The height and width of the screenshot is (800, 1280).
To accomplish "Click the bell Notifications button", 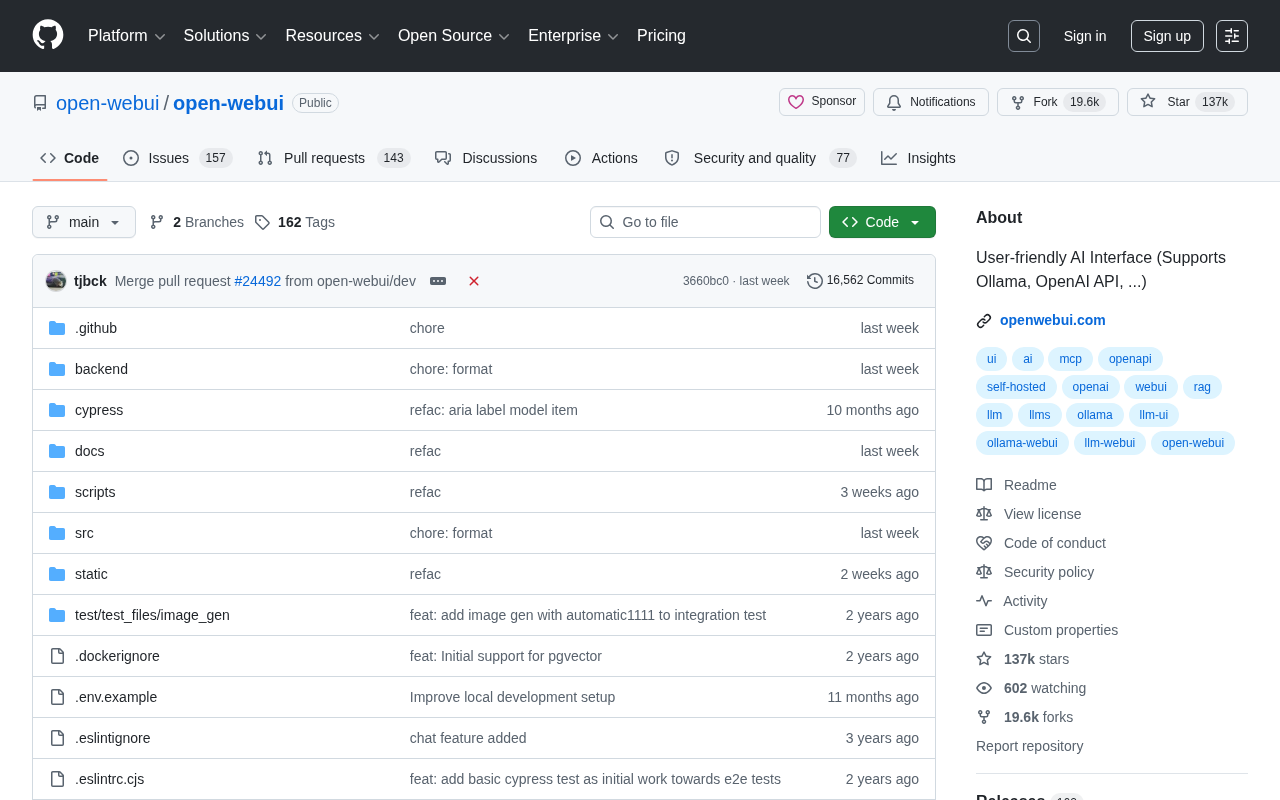I will [x=931, y=102].
